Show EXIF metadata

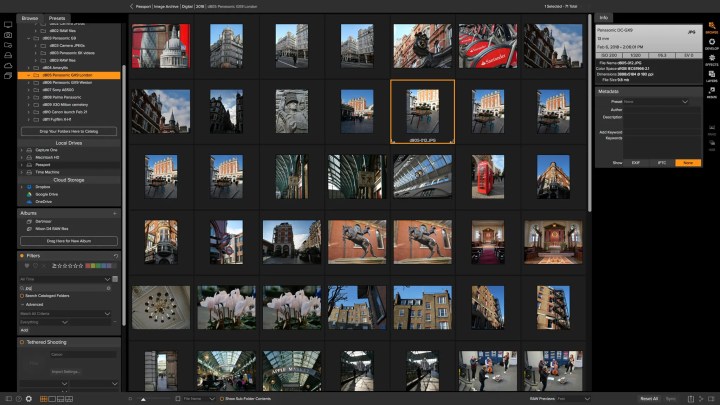pyautogui.click(x=636, y=163)
